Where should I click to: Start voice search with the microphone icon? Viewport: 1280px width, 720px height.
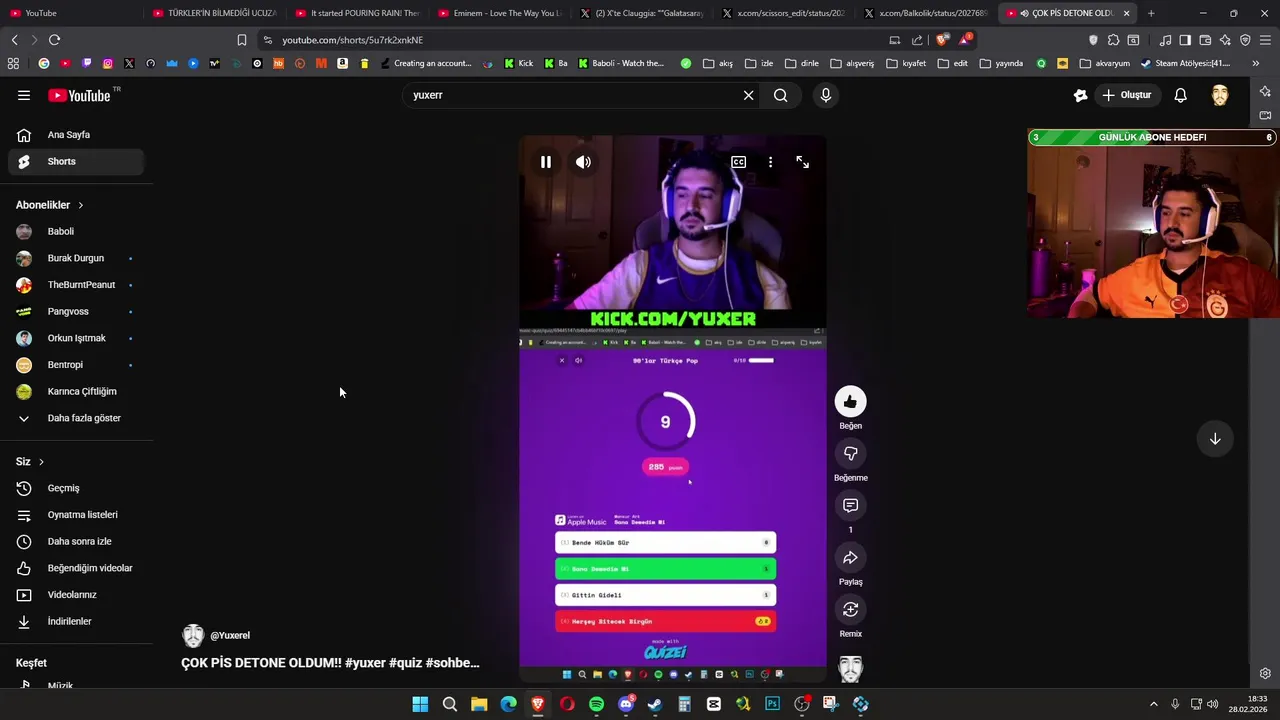pyautogui.click(x=825, y=95)
